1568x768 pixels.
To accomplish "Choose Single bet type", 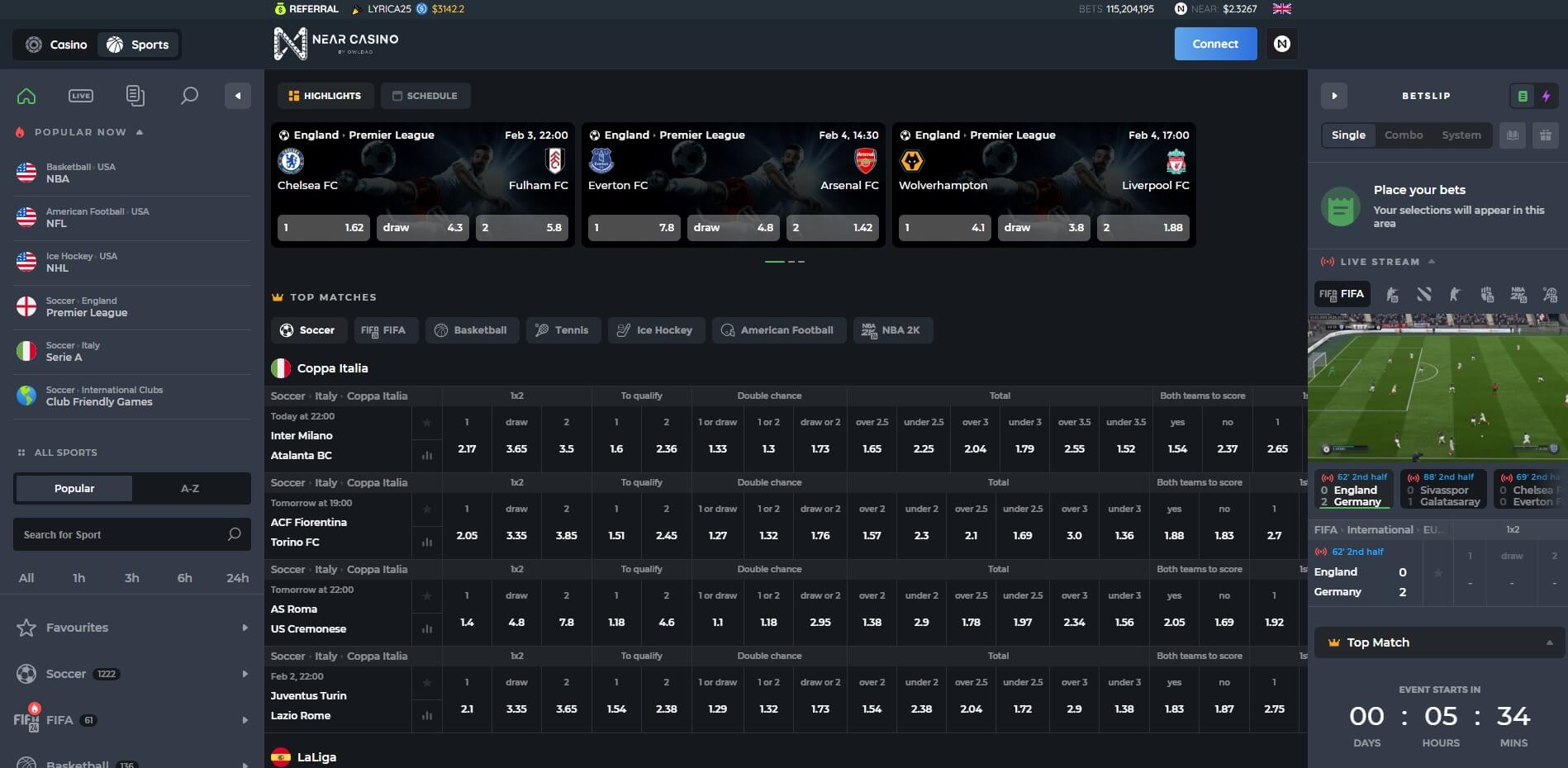I will pos(1348,135).
